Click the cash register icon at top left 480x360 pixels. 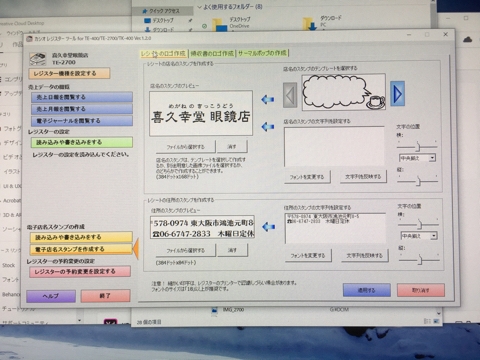click(38, 59)
